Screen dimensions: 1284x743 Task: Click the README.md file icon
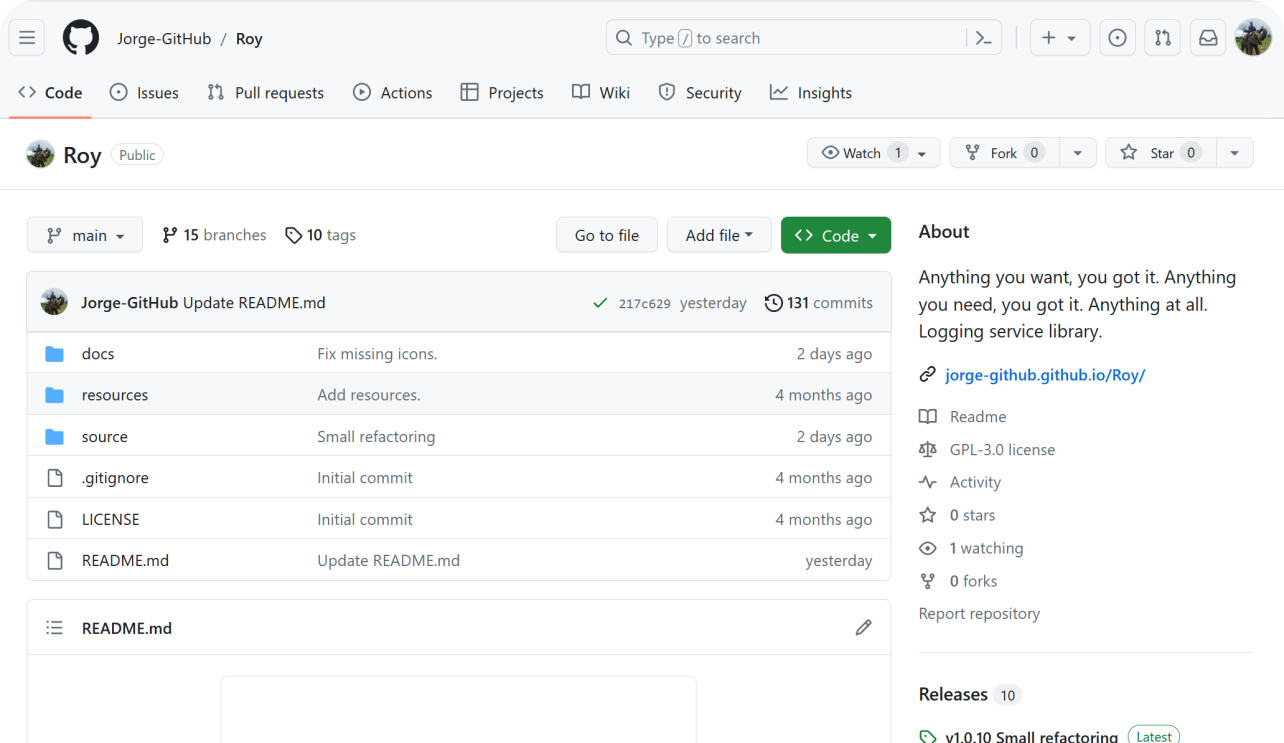[x=55, y=561]
